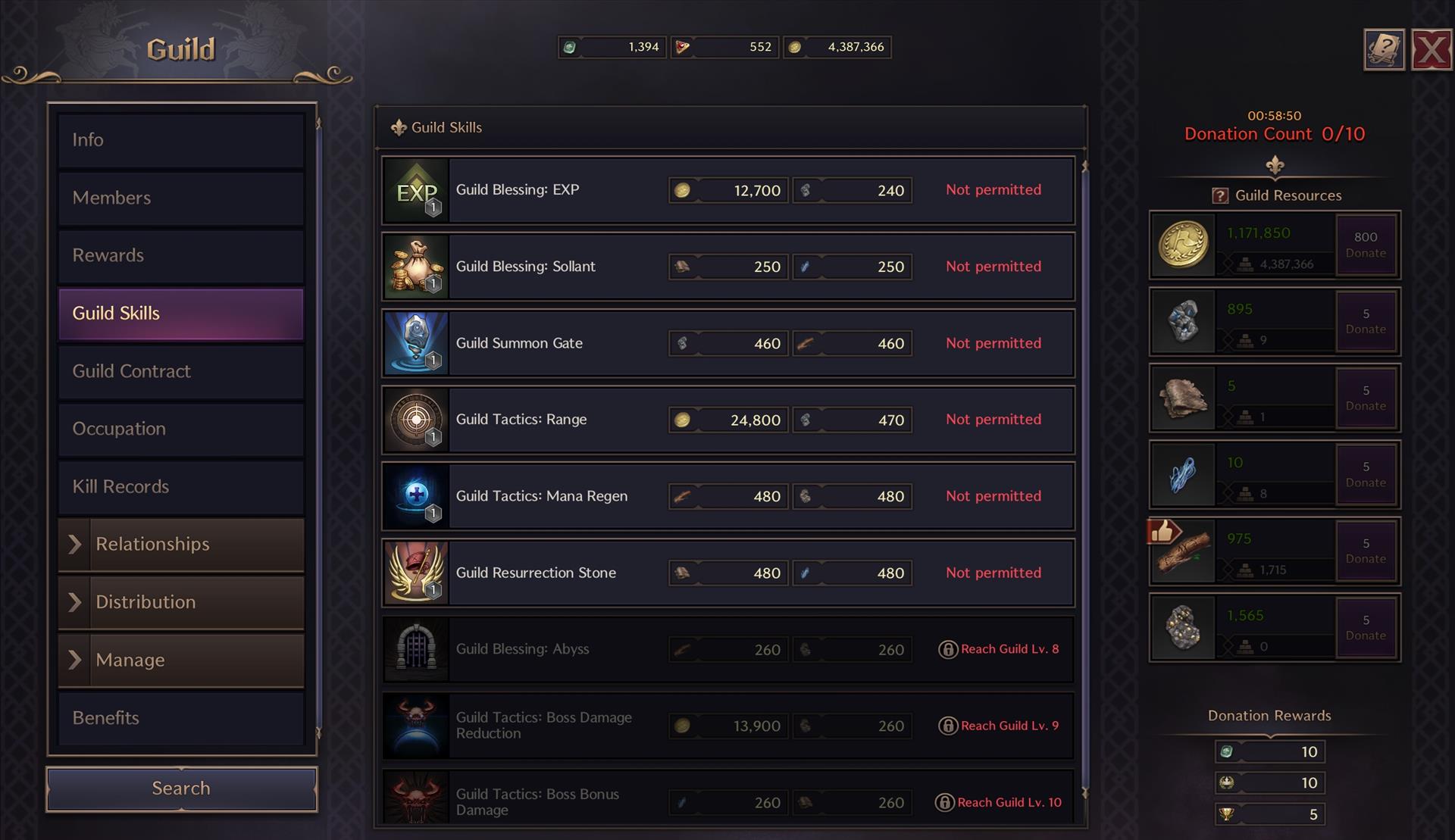The width and height of the screenshot is (1455, 840).
Task: Click the gold coin guild resource icon
Action: pyautogui.click(x=1183, y=245)
